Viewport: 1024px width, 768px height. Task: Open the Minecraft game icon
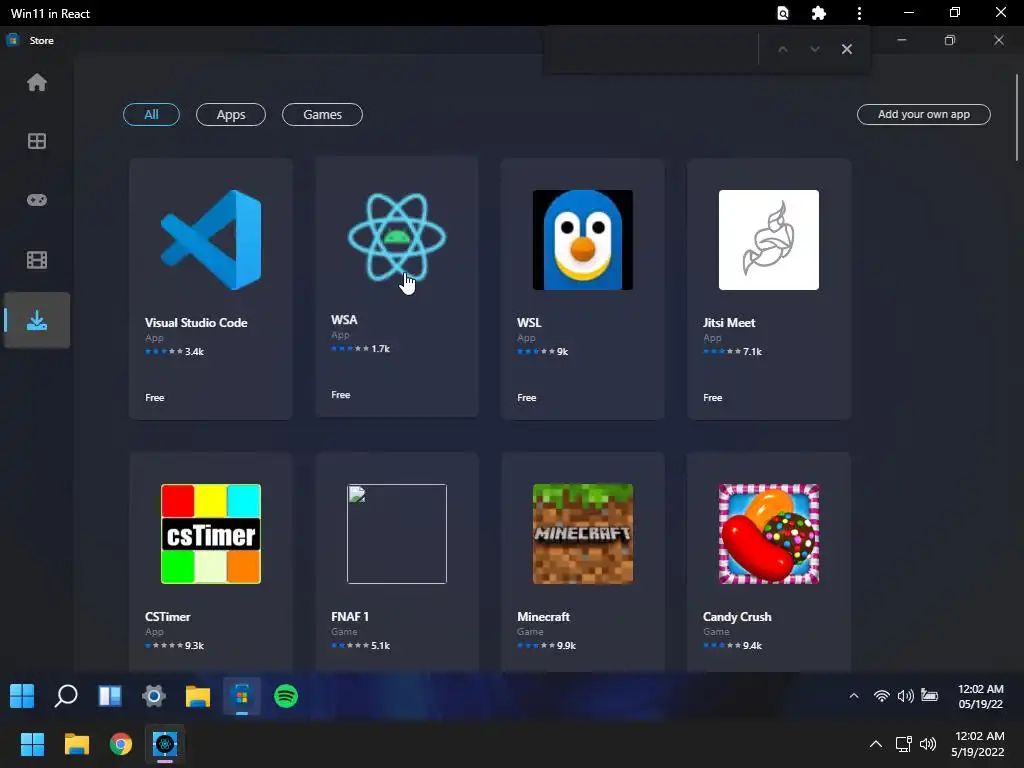pyautogui.click(x=583, y=534)
